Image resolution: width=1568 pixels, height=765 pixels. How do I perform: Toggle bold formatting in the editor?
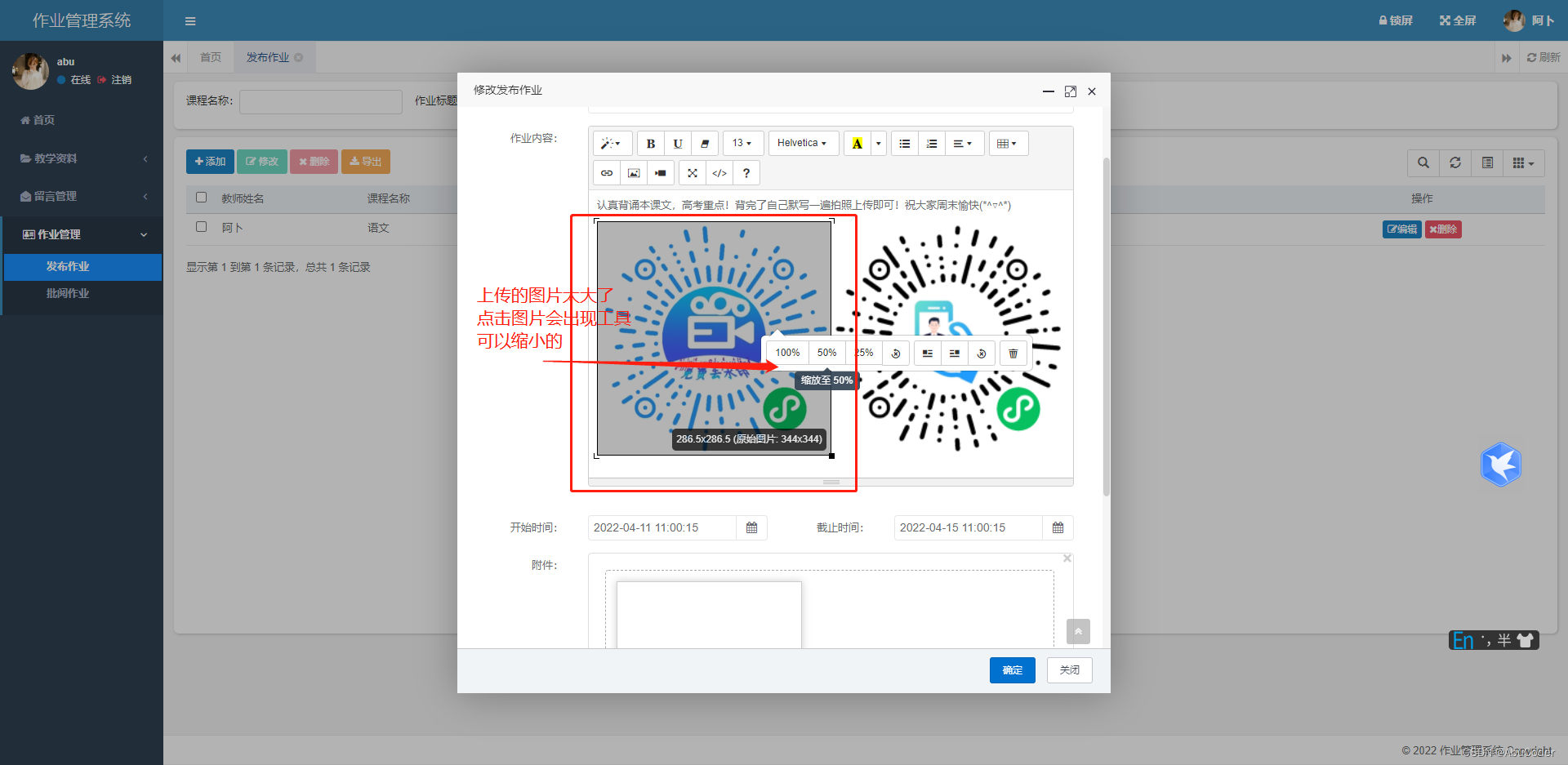click(x=651, y=144)
